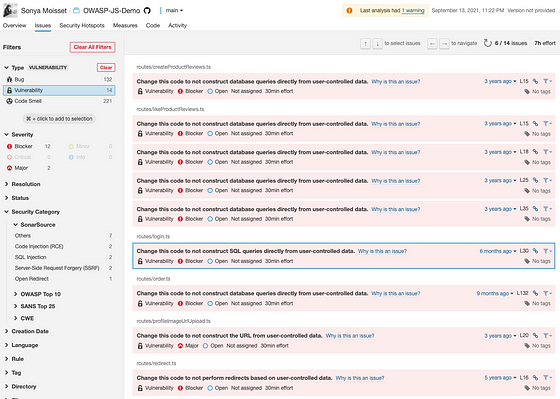Click the GitHub icon next to OWASP-JS-Demo
This screenshot has width=560, height=399.
click(x=147, y=11)
